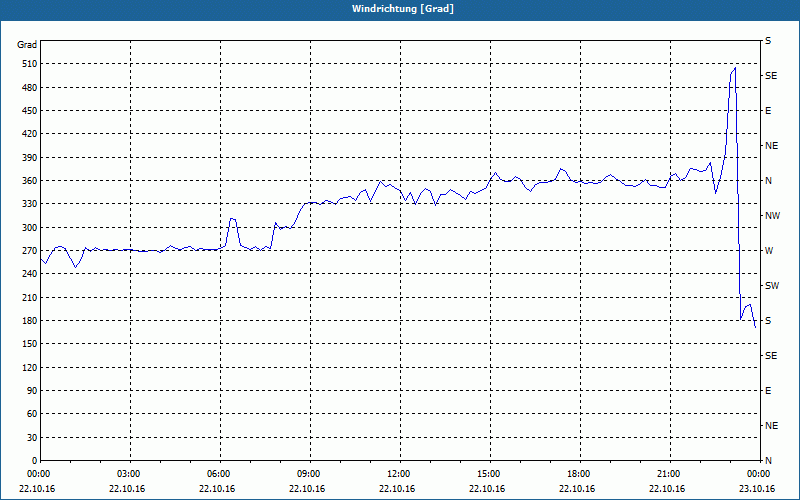Click the 450 y-axis value
The image size is (800, 500).
tap(29, 111)
